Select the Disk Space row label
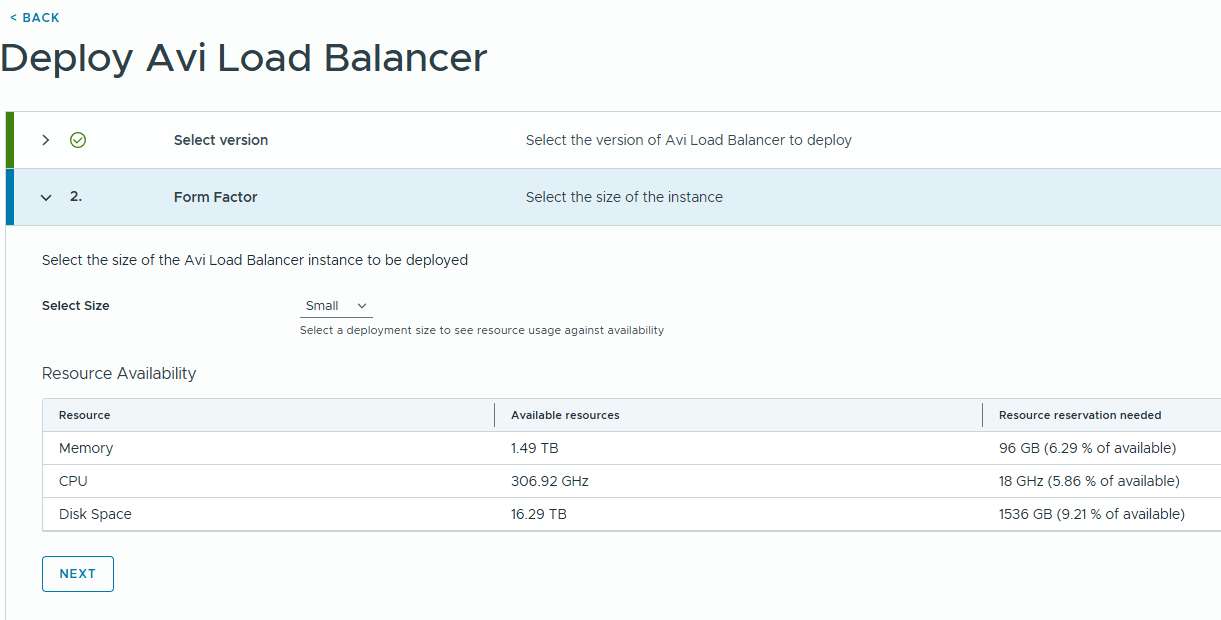1221x620 pixels. (95, 514)
